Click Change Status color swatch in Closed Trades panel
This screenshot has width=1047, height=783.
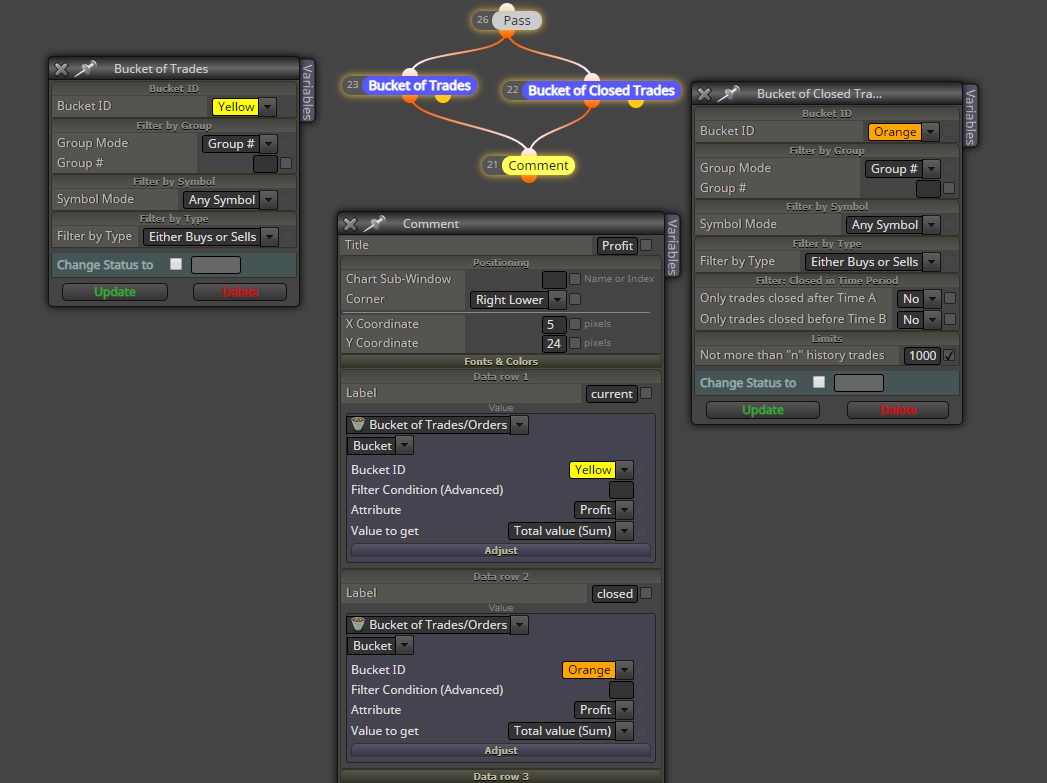859,383
